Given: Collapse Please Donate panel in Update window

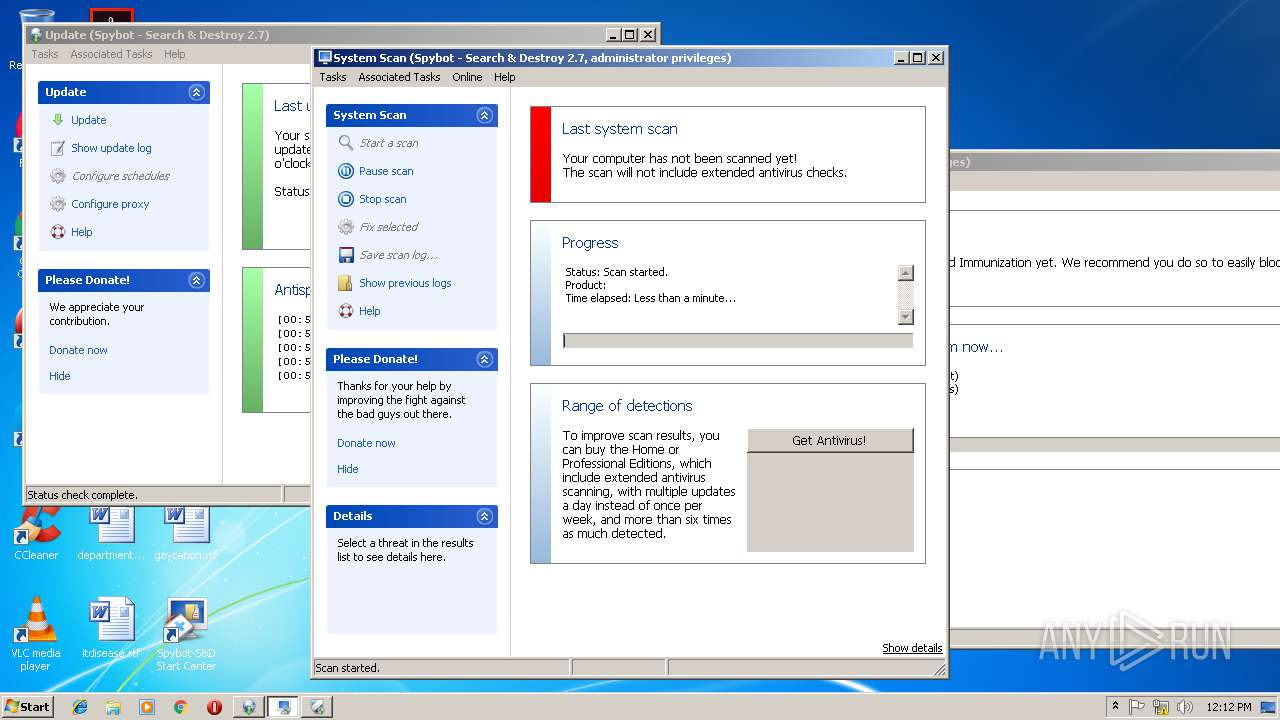Looking at the screenshot, I should coord(197,280).
